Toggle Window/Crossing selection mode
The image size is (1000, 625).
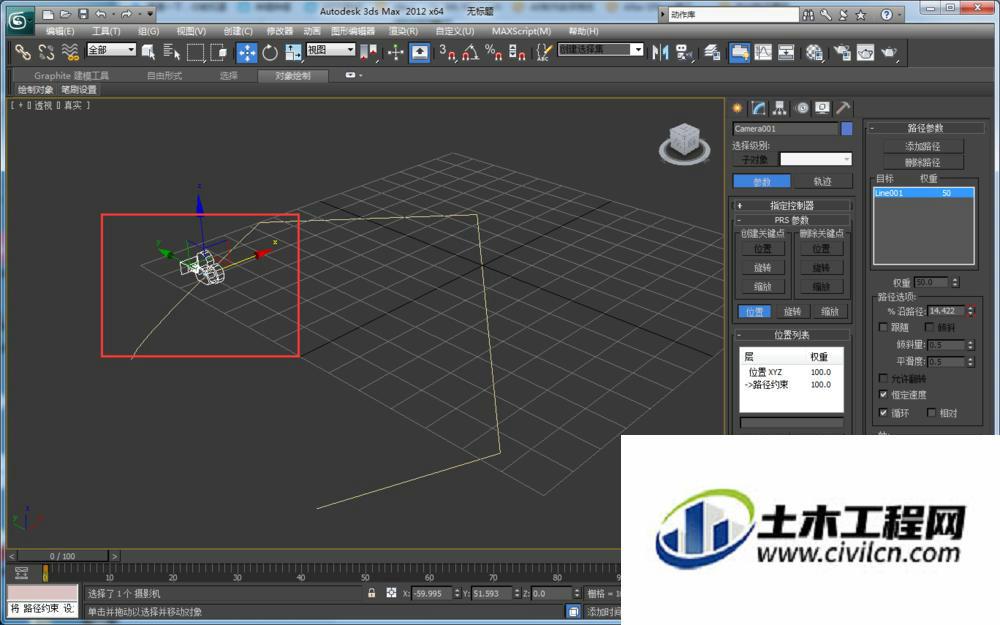(219, 52)
